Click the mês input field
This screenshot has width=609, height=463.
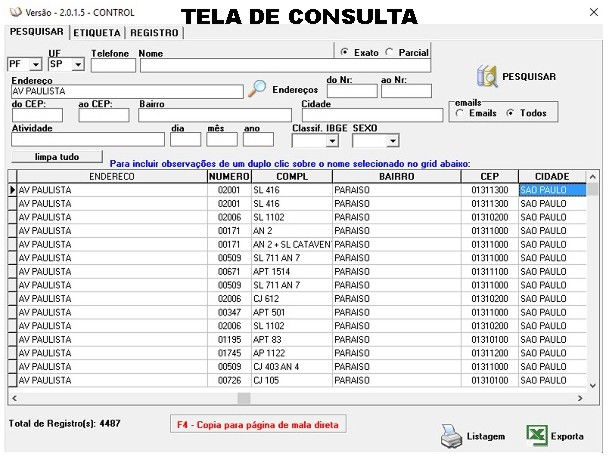point(222,139)
